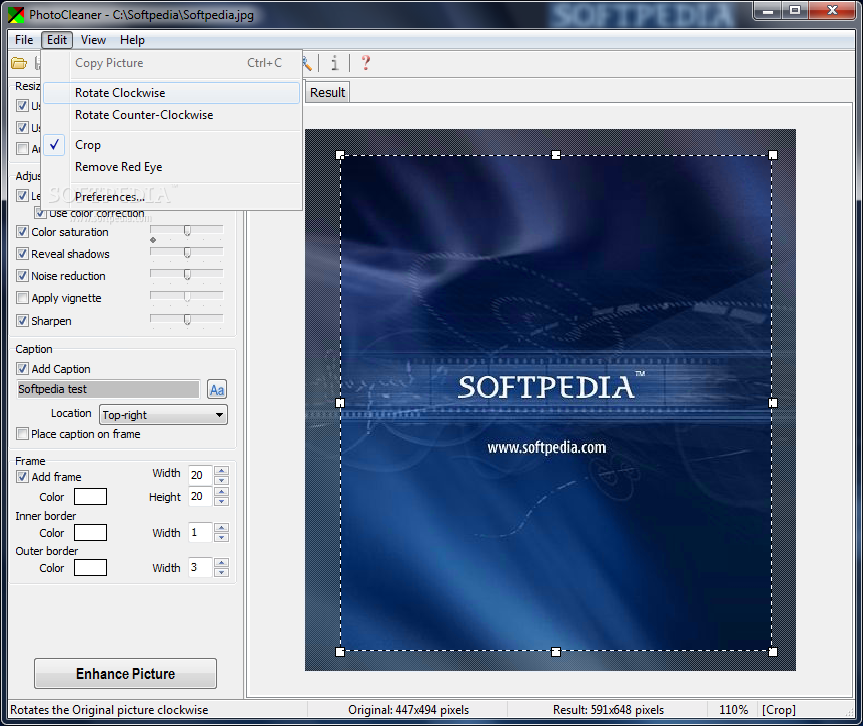Click the top-left crop handle

pyautogui.click(x=340, y=155)
